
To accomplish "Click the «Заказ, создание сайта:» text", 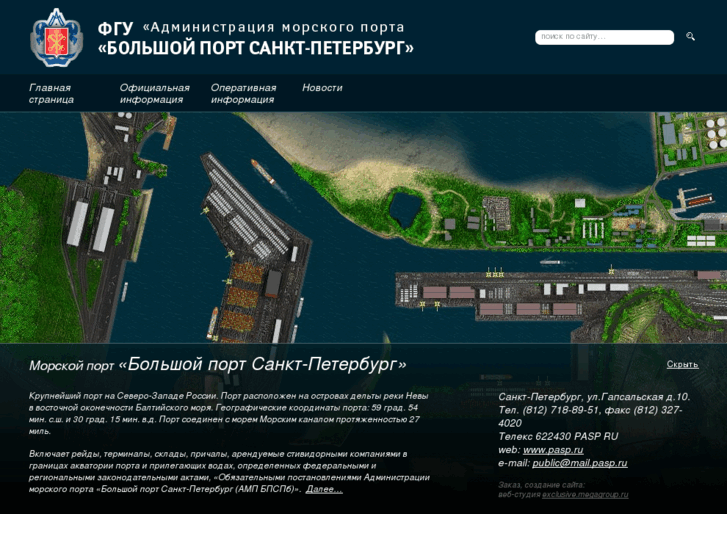I will 542,485.
